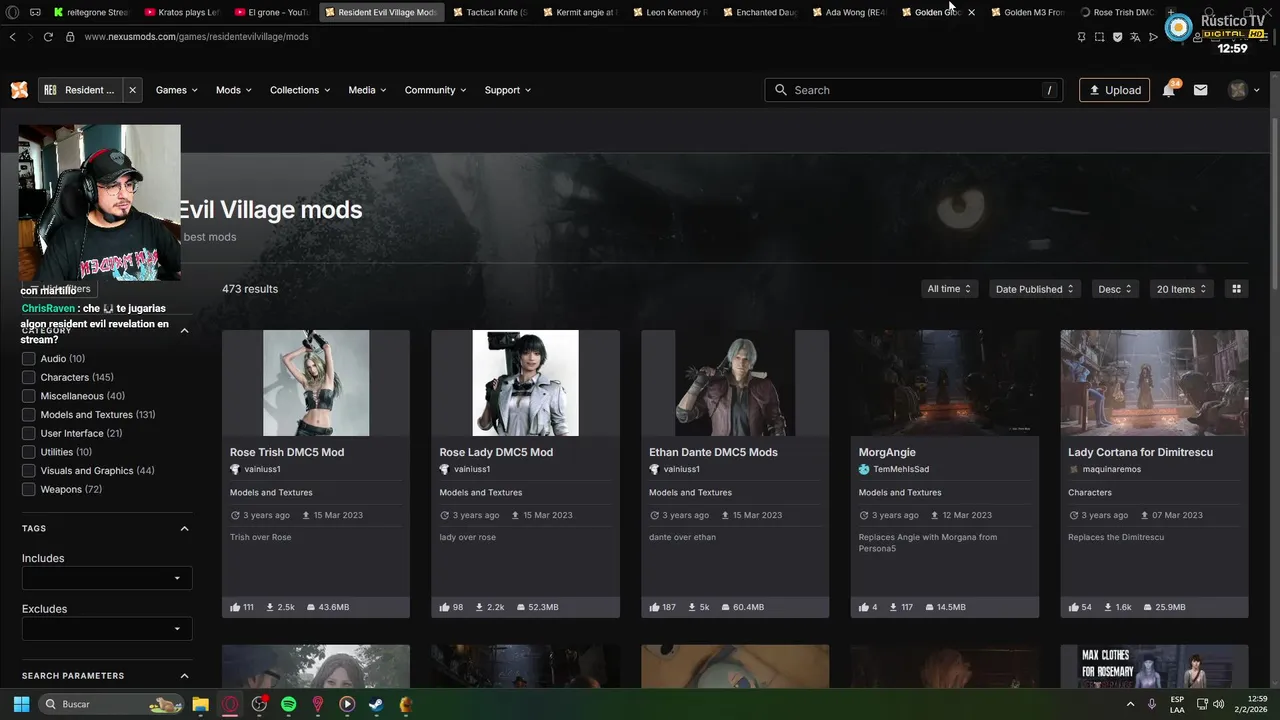The image size is (1280, 720).
Task: Open the Date Published sort dropdown
Action: click(1034, 289)
